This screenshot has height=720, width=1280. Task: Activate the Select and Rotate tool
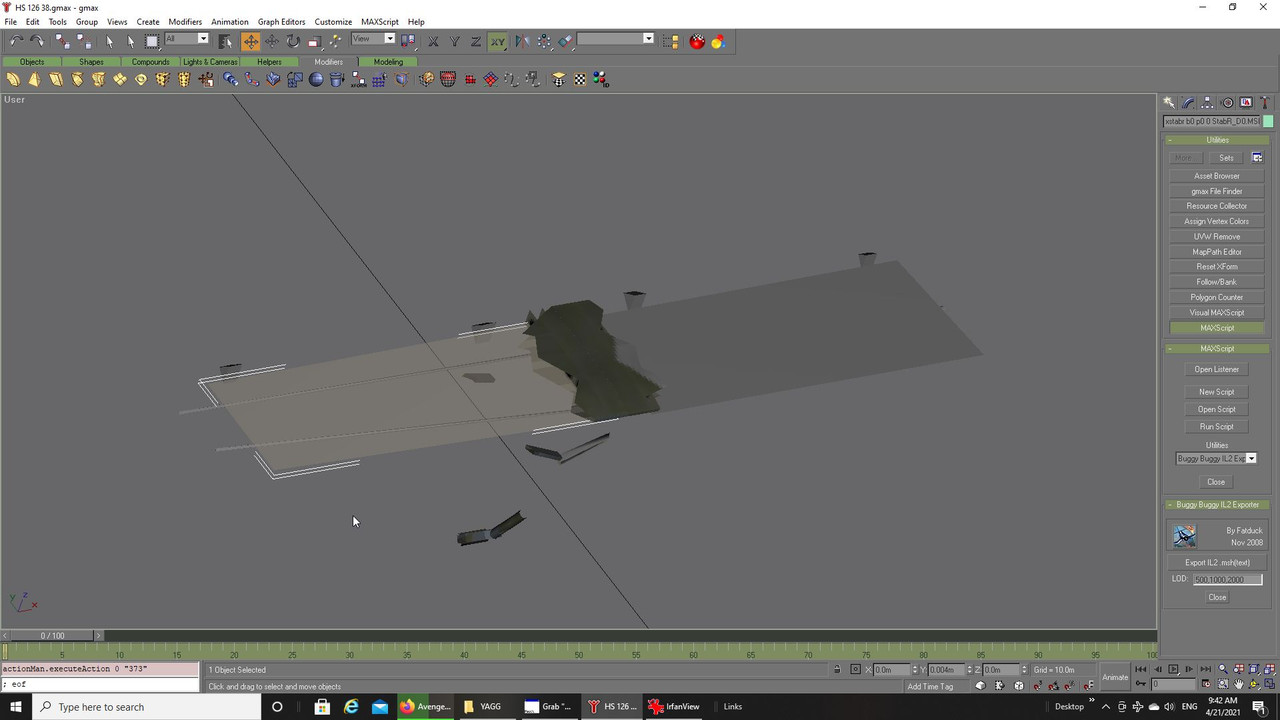(293, 41)
